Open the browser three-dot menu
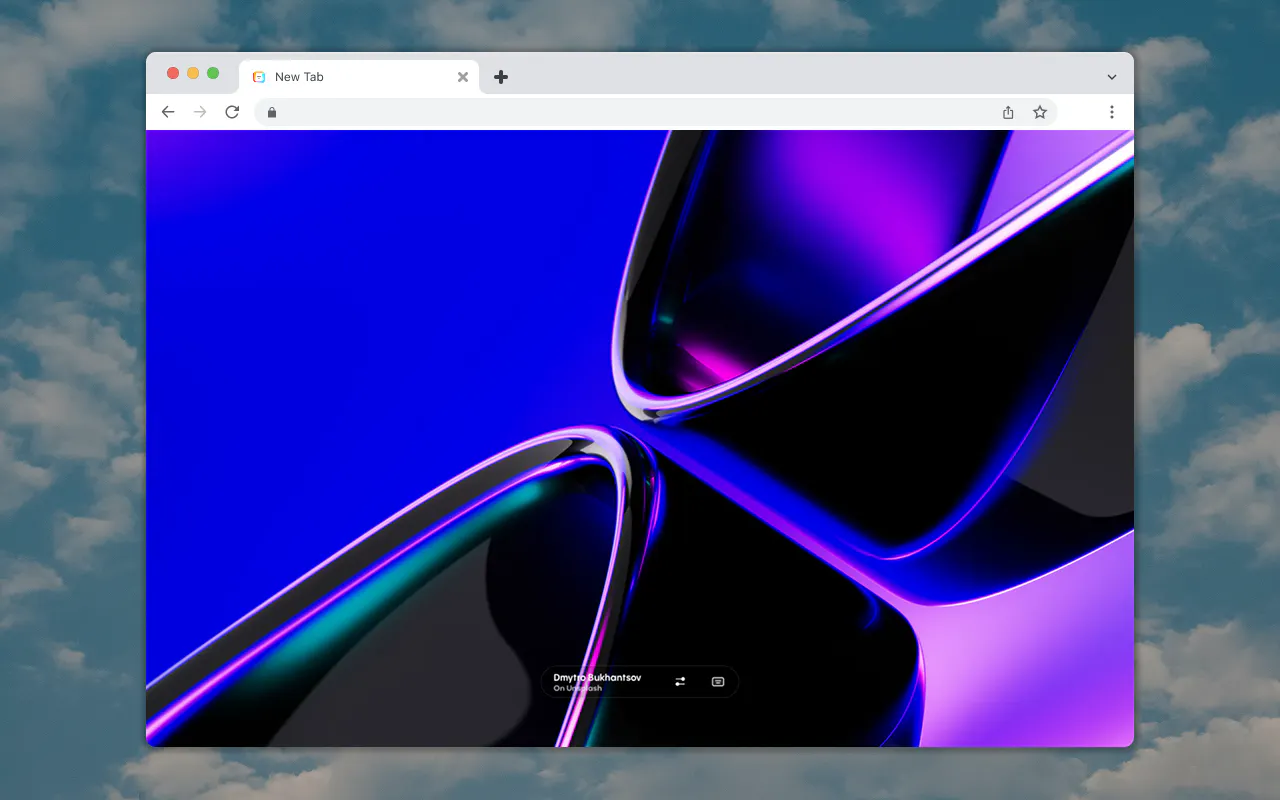Image resolution: width=1280 pixels, height=800 pixels. pyautogui.click(x=1111, y=112)
